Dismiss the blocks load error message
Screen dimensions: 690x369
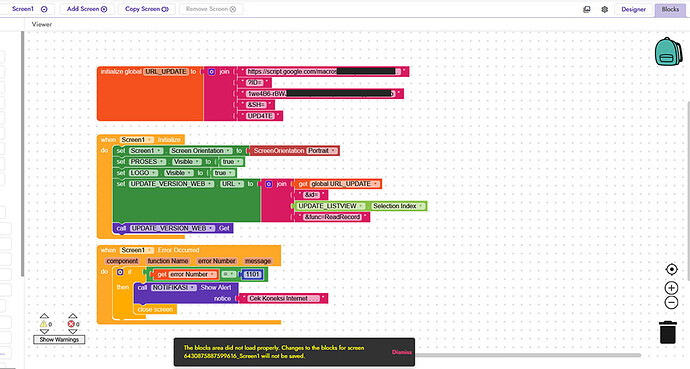[x=401, y=352]
